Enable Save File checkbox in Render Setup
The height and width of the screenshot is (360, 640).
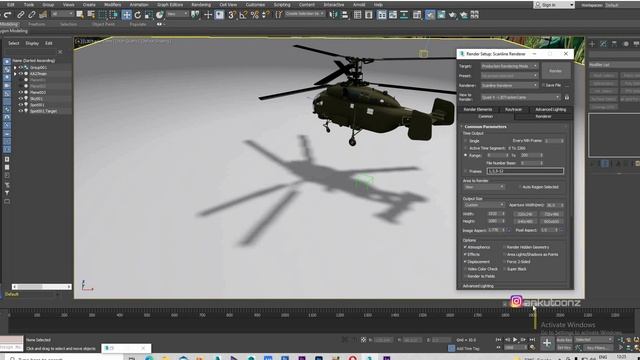(543, 85)
